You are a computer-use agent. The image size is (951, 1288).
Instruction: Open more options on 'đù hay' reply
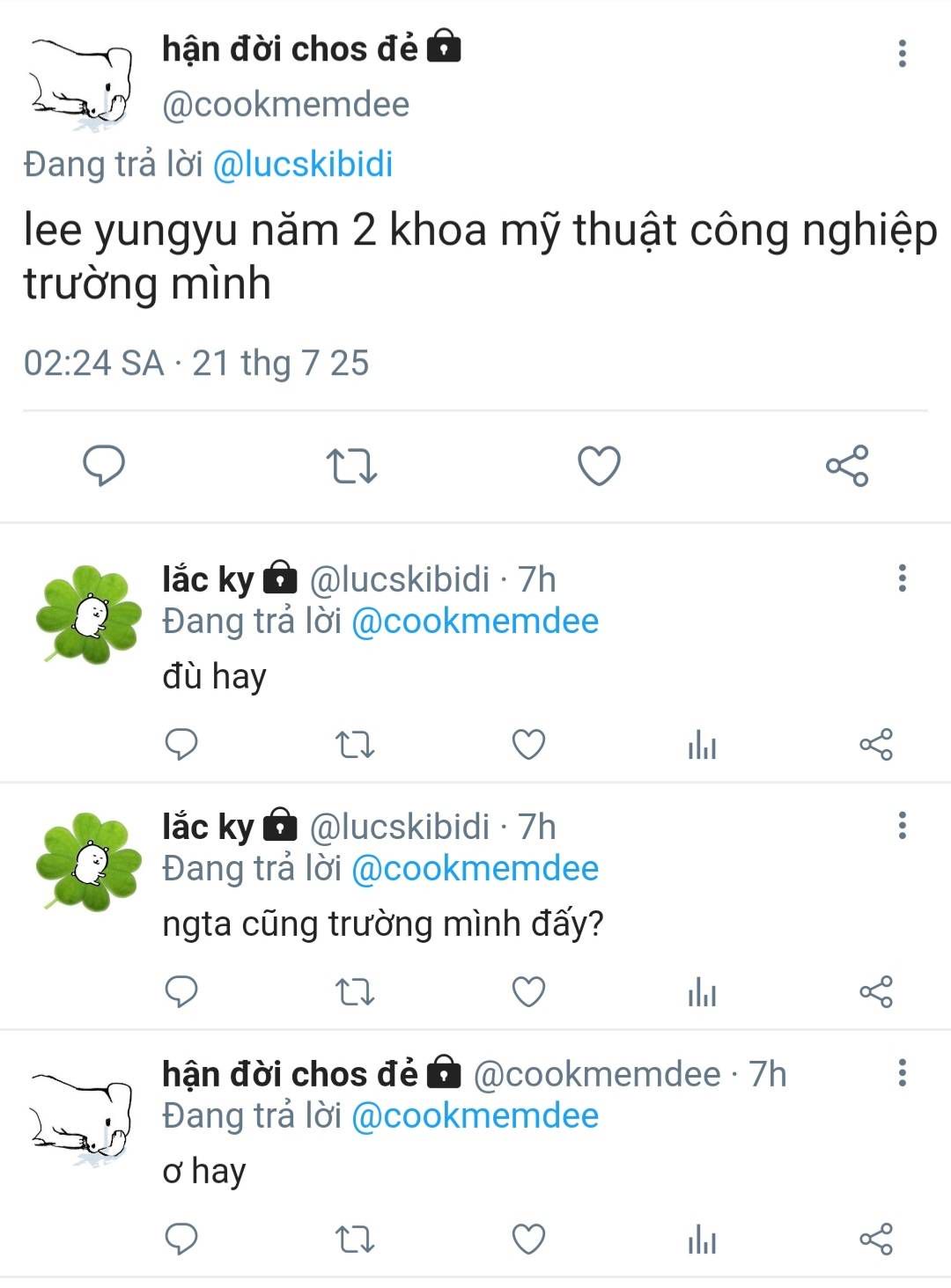[902, 578]
